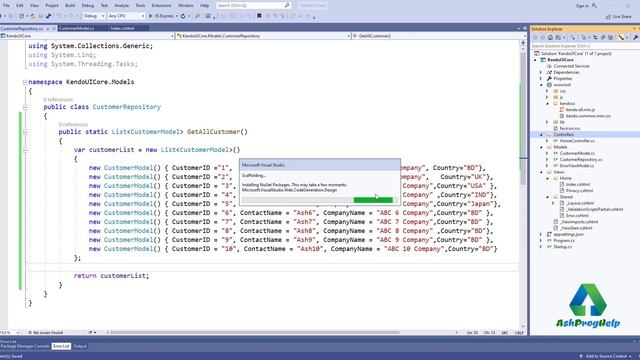Viewport: 640px width, 360px height.
Task: Expand the Properties node in Solution Explorer
Action: tap(541, 78)
